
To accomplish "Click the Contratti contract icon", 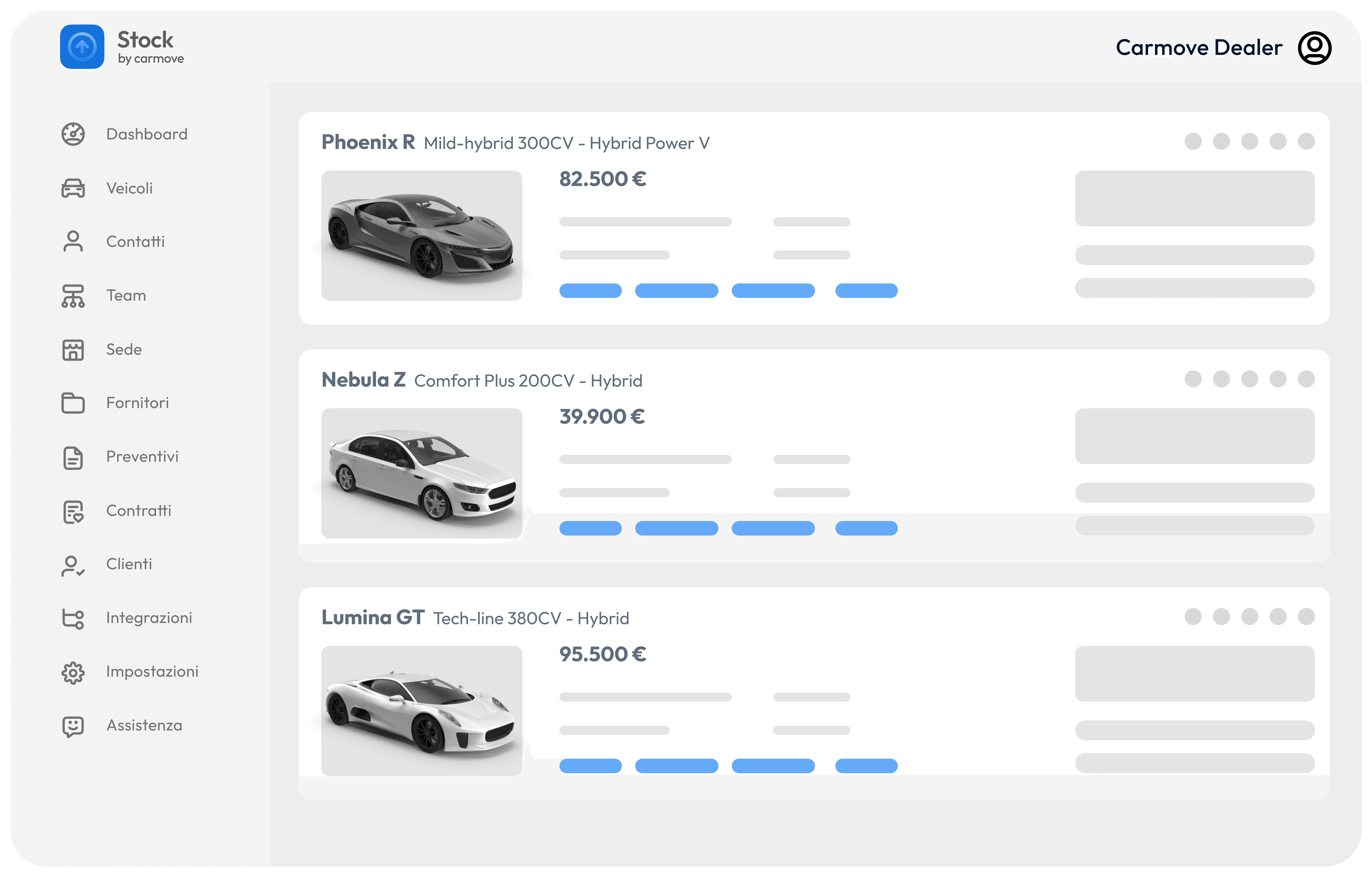I will pyautogui.click(x=73, y=510).
